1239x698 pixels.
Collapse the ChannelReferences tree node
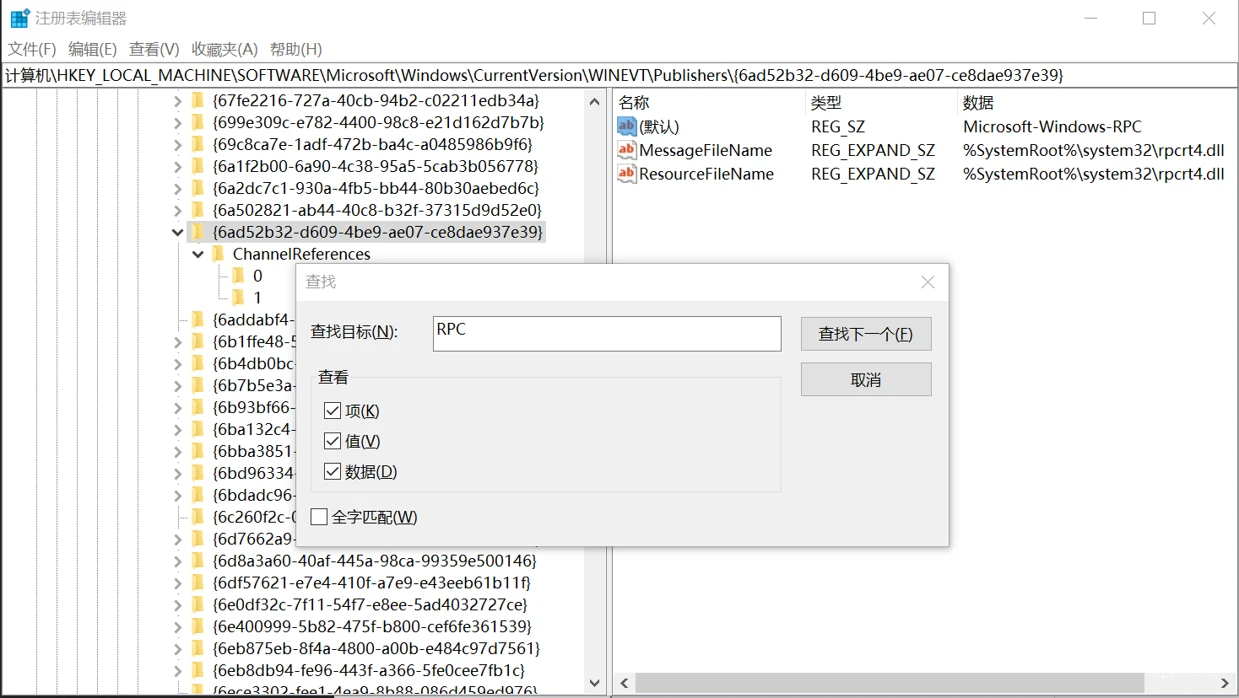198,254
